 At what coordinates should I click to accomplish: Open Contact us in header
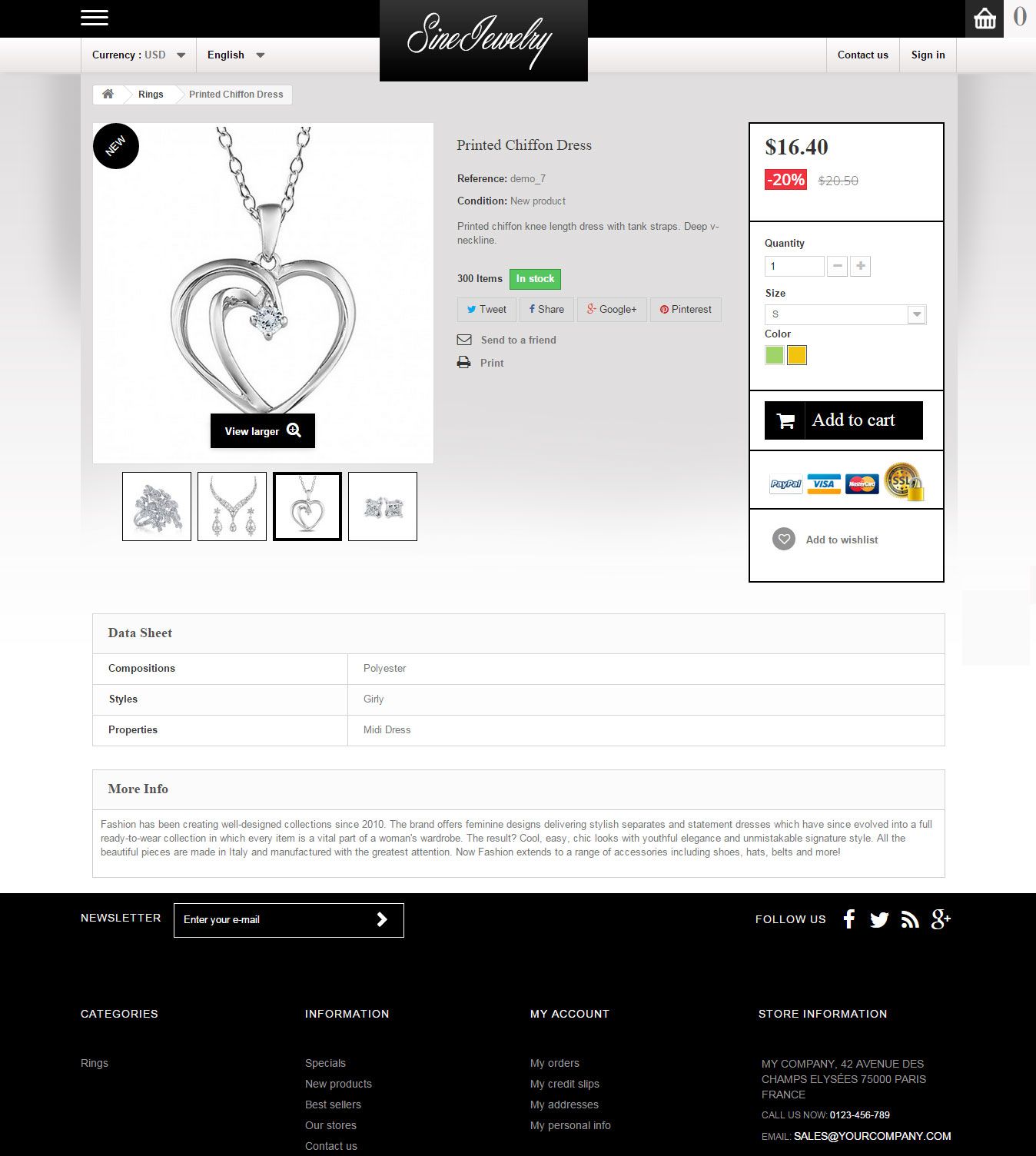[862, 55]
